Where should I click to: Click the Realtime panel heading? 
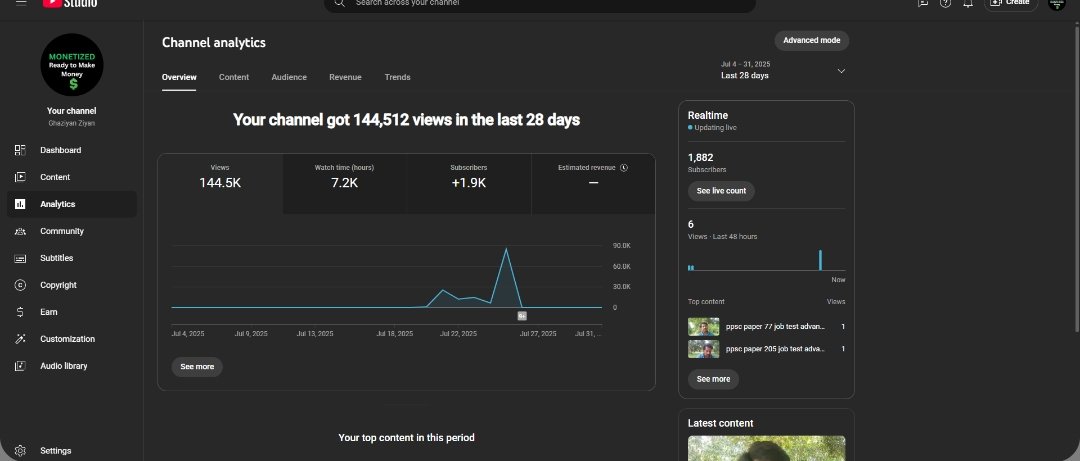[x=707, y=116]
